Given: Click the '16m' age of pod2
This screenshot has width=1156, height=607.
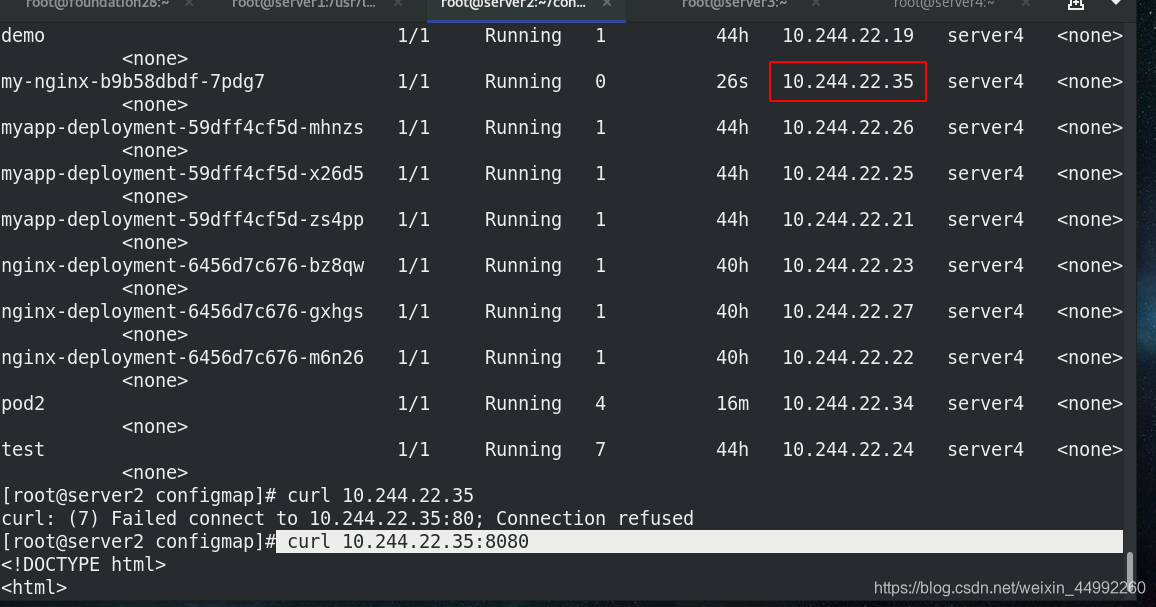Looking at the screenshot, I should pyautogui.click(x=732, y=403).
